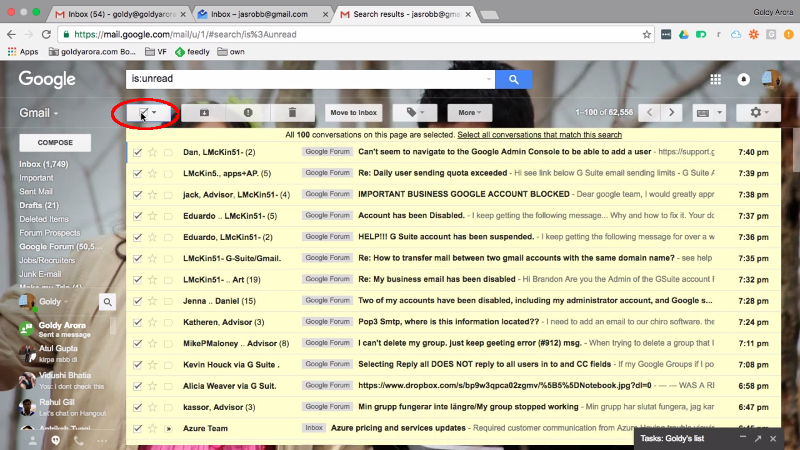Open Settings gear dropdown
Screen dimensions: 800x450
coord(758,112)
